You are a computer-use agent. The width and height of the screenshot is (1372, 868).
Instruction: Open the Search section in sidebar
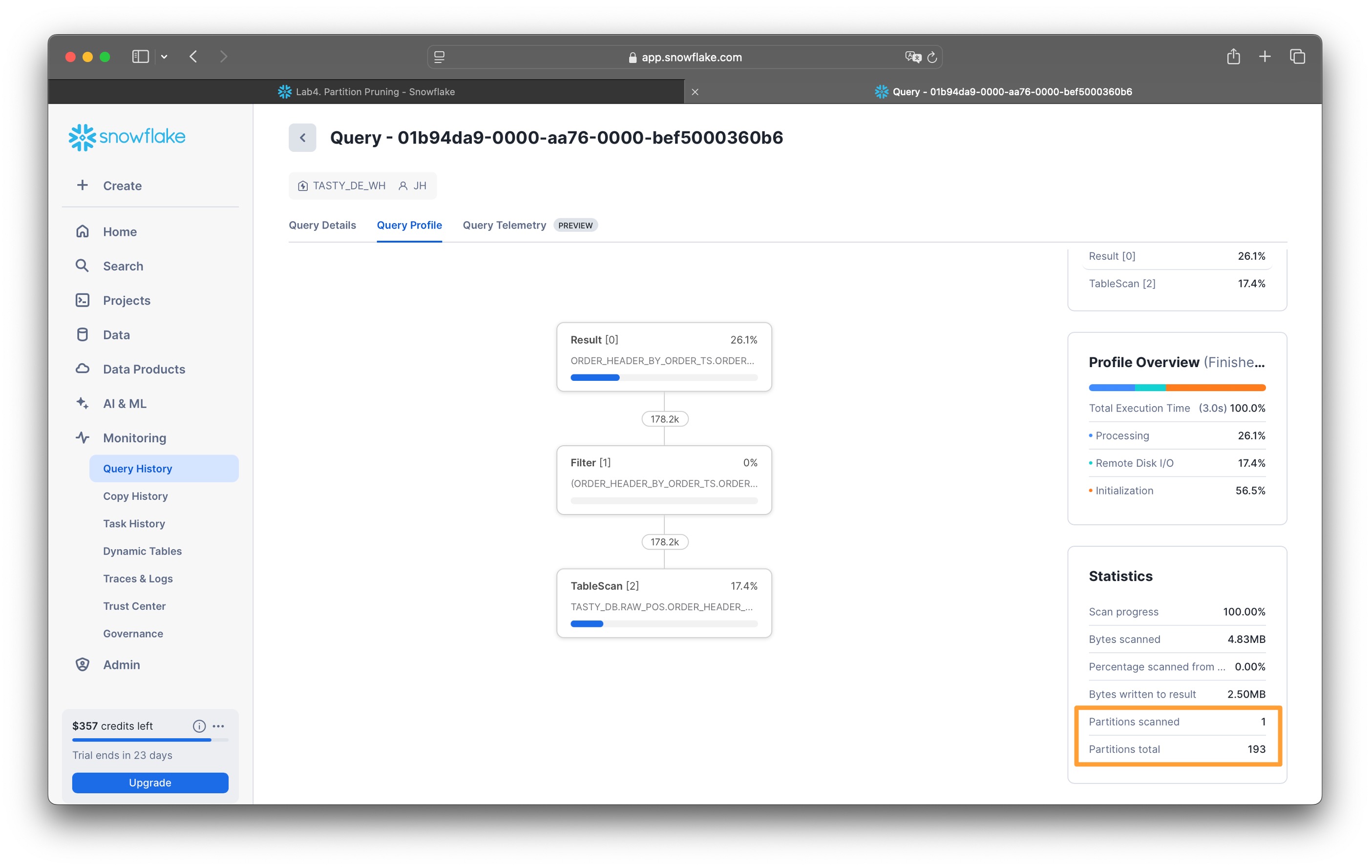(x=123, y=266)
